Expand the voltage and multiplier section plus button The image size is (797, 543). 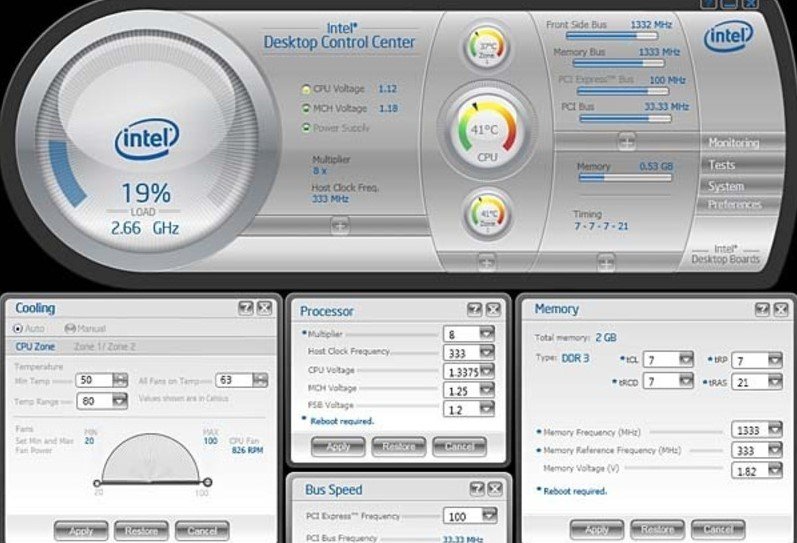340,225
